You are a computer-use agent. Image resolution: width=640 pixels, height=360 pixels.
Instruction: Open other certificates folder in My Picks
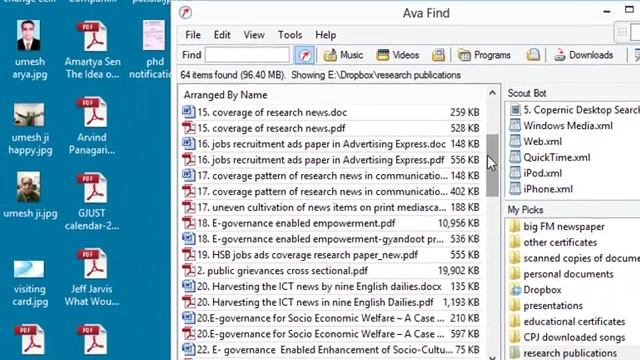click(x=553, y=242)
